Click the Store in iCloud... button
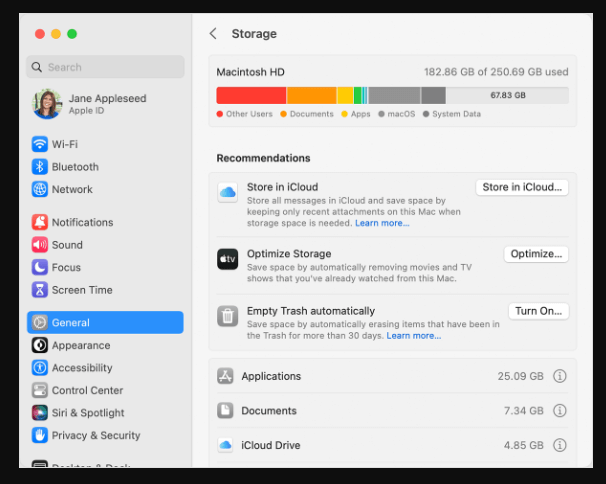Viewport: 606px width, 484px height. 522,187
